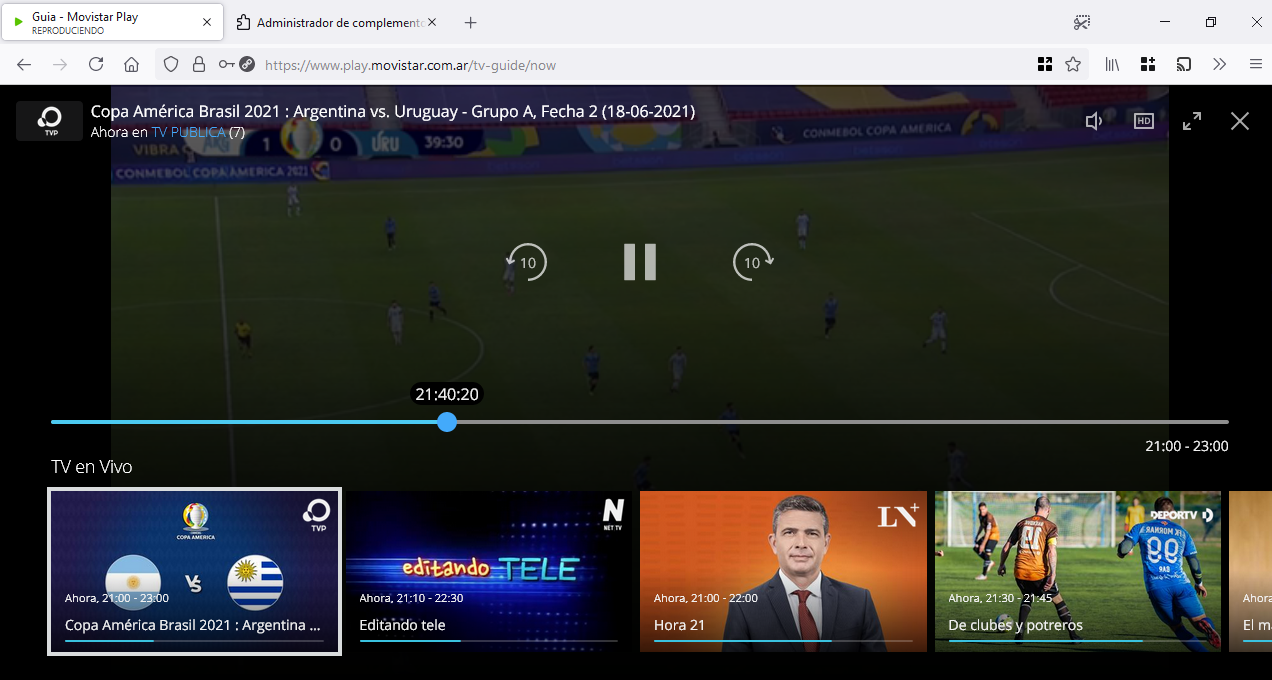
Task: Expand more tools overflow chevron
Action: [x=1219, y=64]
